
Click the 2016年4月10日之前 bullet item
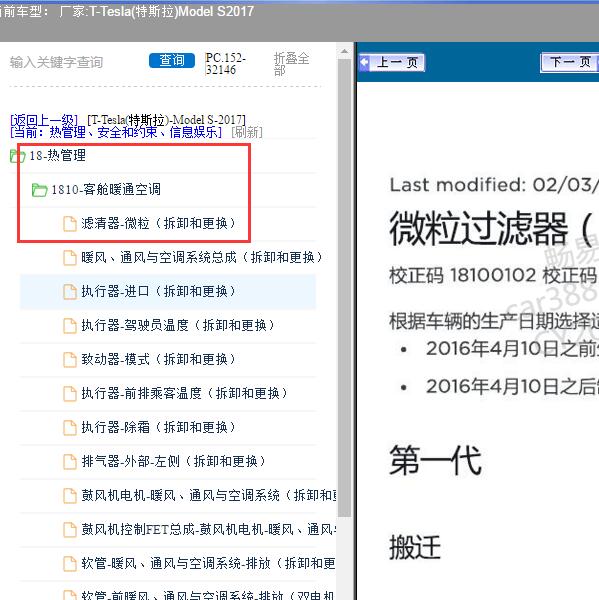click(512, 349)
